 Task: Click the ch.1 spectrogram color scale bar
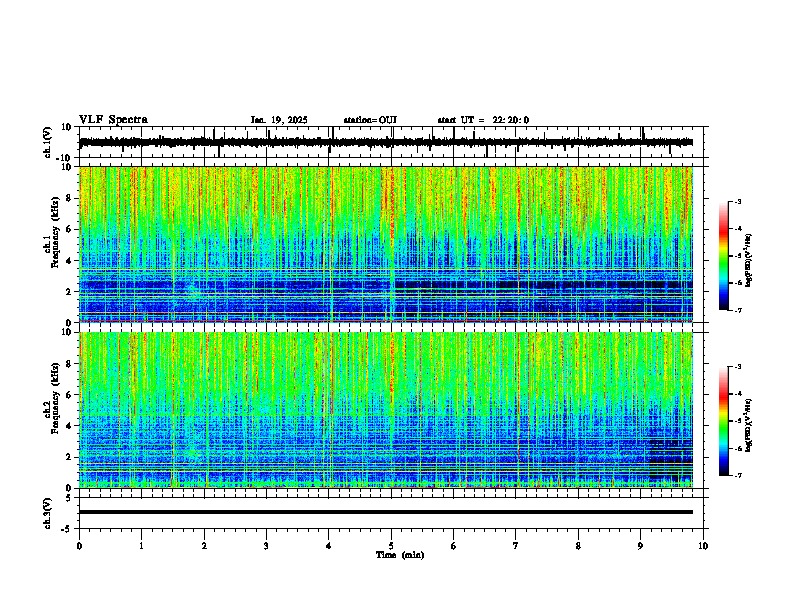(x=724, y=256)
